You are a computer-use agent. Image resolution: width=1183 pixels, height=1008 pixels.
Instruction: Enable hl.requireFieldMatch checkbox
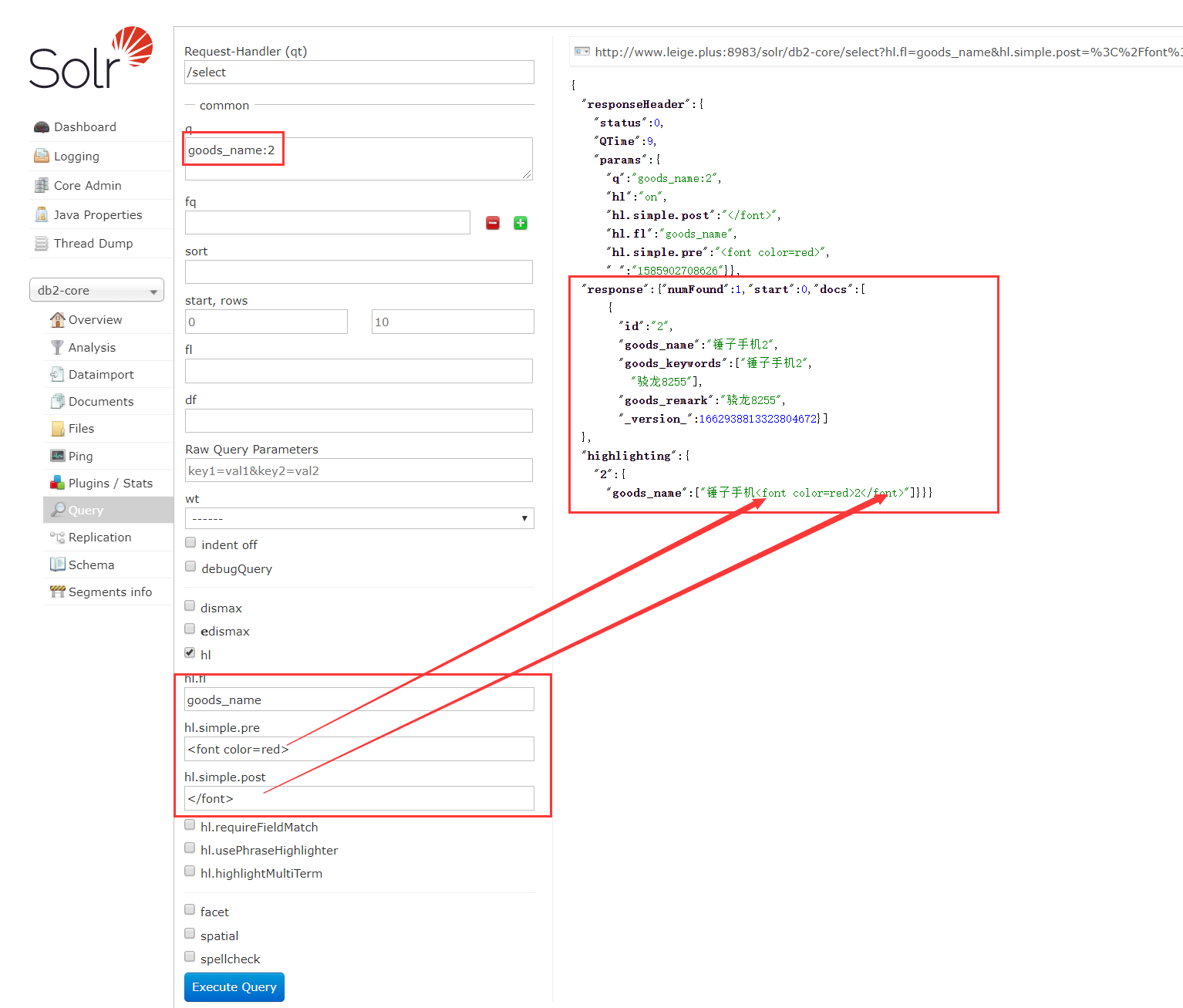(190, 825)
